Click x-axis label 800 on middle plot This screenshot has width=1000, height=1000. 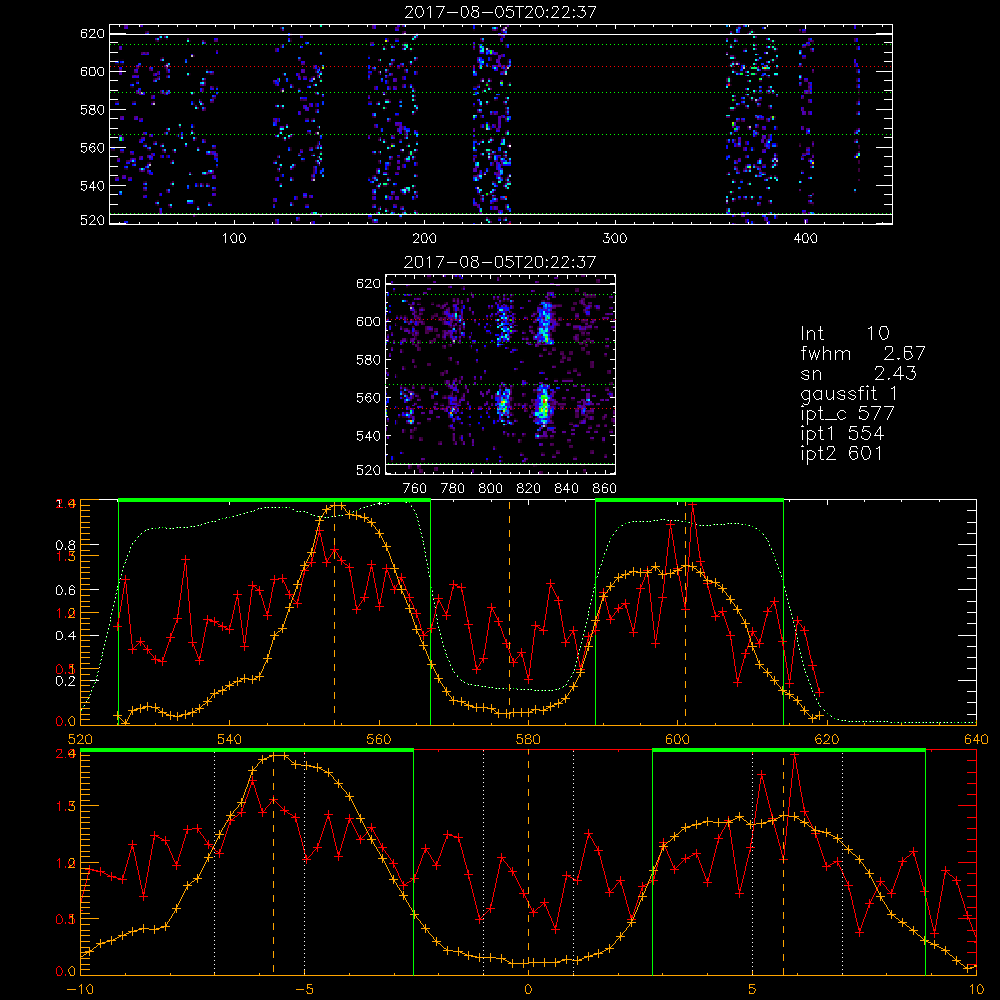click(x=490, y=489)
